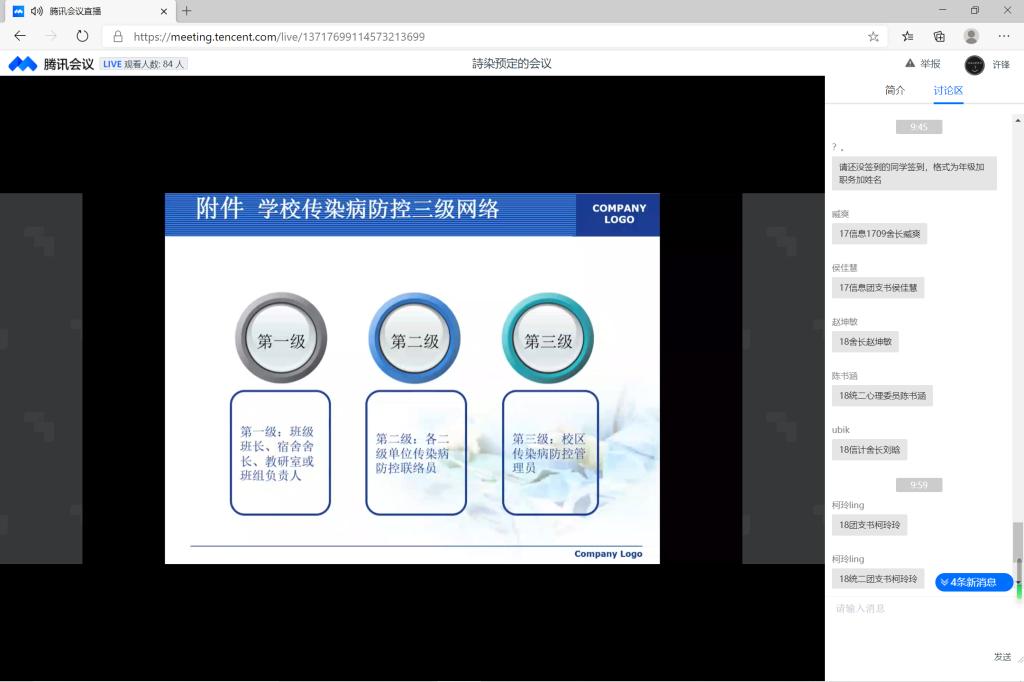This screenshot has width=1024, height=682.
Task: Click the browser profile avatar icon
Action: pyautogui.click(x=971, y=36)
